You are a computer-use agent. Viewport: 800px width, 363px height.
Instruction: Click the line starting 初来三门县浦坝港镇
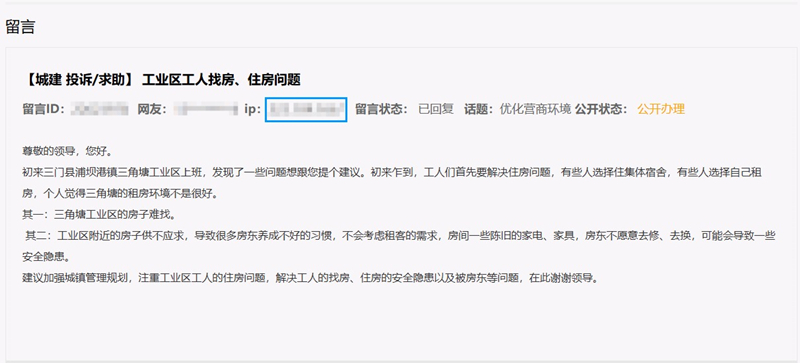(392, 173)
